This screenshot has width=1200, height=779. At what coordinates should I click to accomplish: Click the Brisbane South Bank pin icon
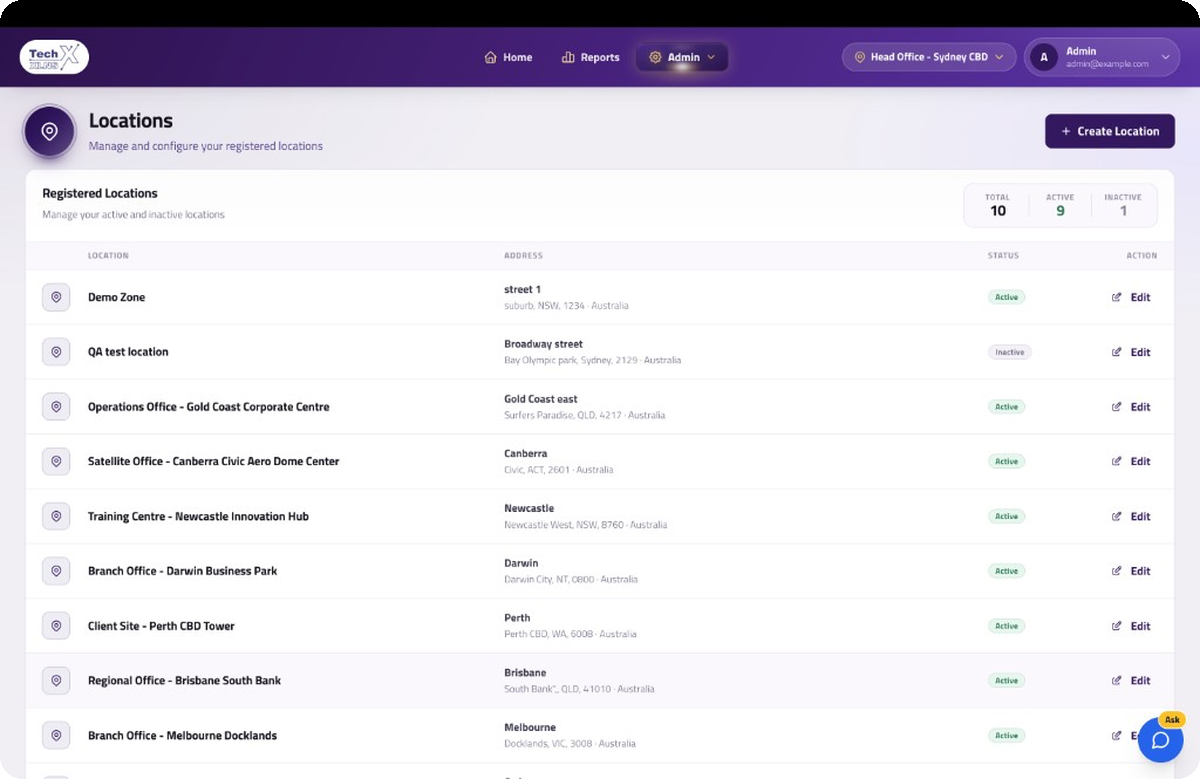56,680
